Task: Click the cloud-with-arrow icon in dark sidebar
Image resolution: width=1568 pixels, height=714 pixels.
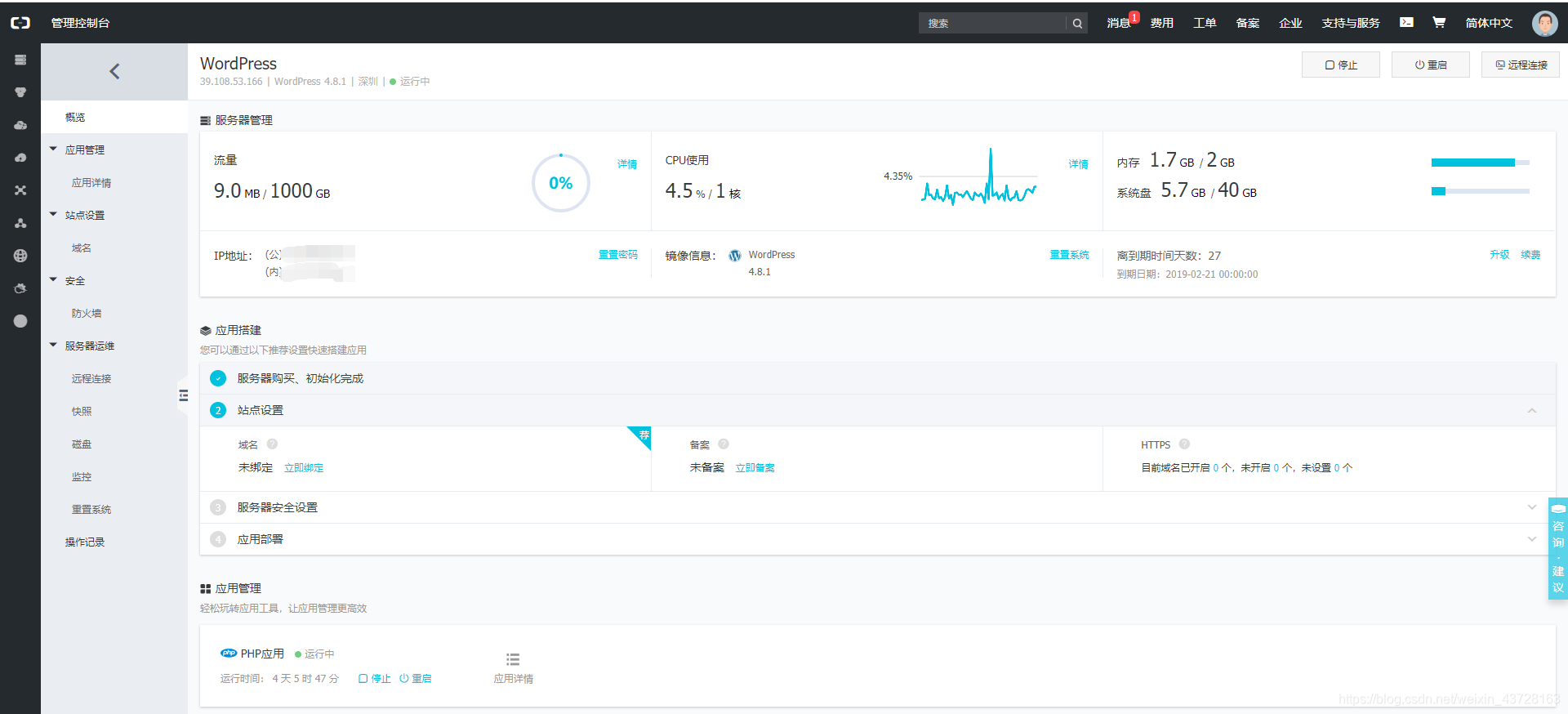Action: (x=20, y=158)
